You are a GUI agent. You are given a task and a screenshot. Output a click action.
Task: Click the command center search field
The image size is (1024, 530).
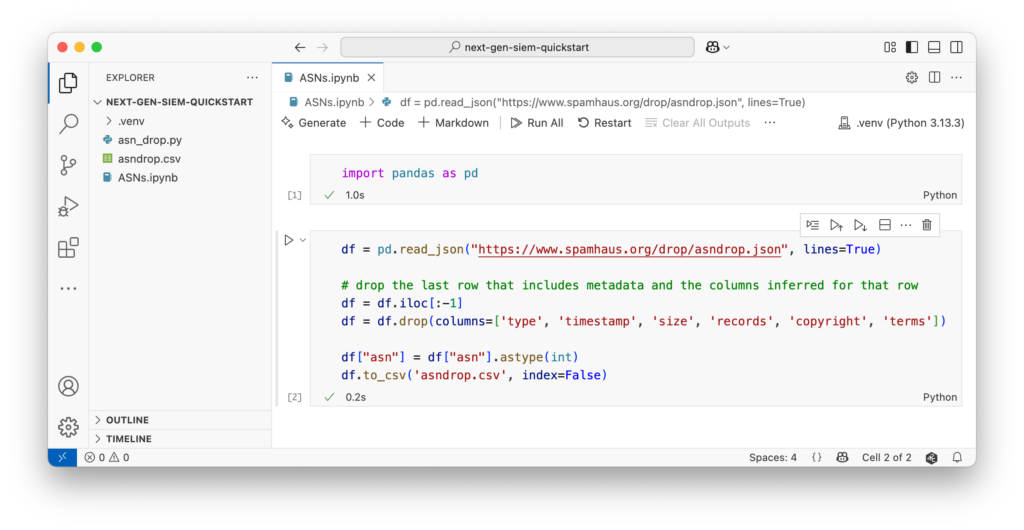coord(517,47)
